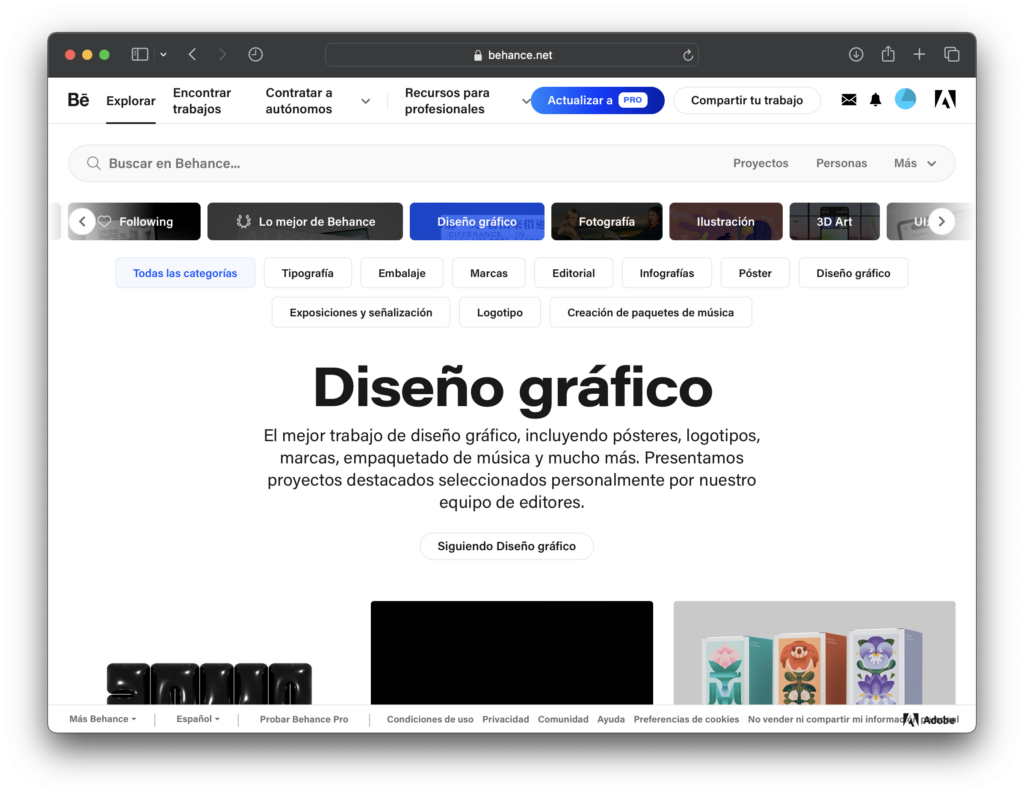Select the Ilustración category card
This screenshot has height=796, width=1024.
[x=726, y=221]
